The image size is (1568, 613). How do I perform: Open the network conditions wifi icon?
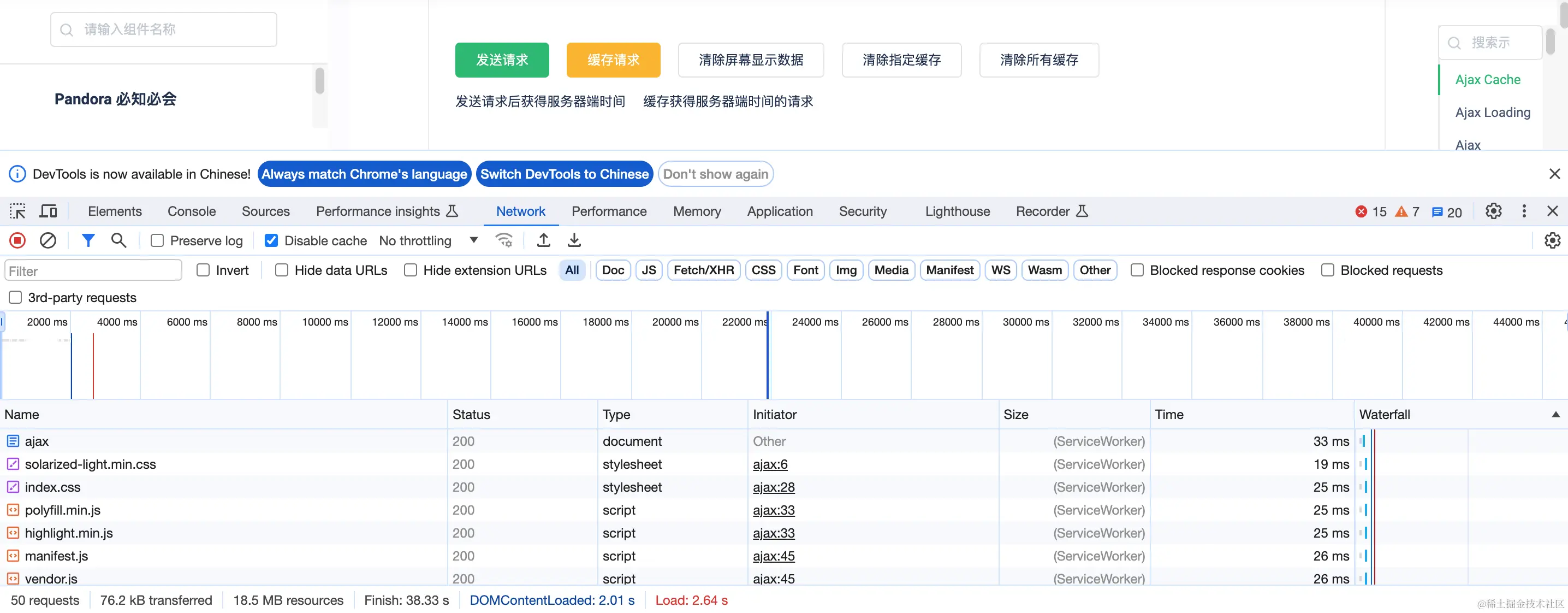pyautogui.click(x=504, y=241)
